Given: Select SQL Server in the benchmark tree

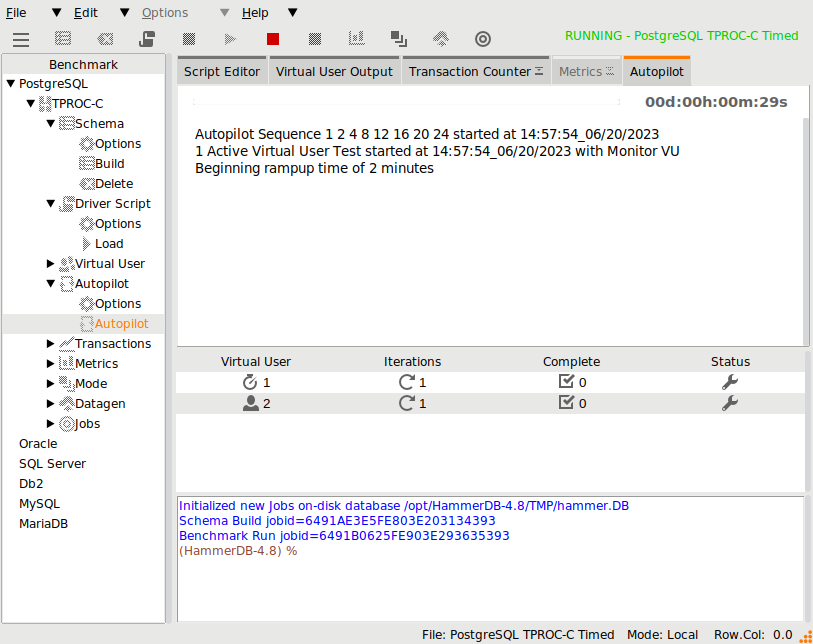Looking at the screenshot, I should click(52, 464).
